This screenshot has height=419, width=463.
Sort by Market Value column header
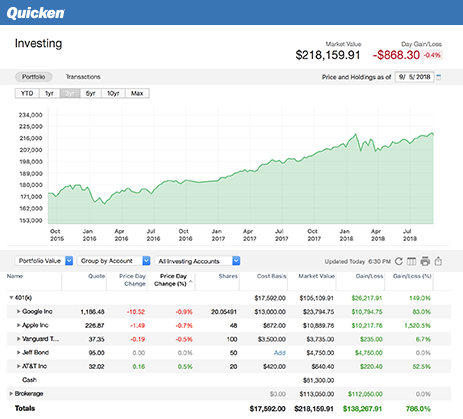pos(316,276)
